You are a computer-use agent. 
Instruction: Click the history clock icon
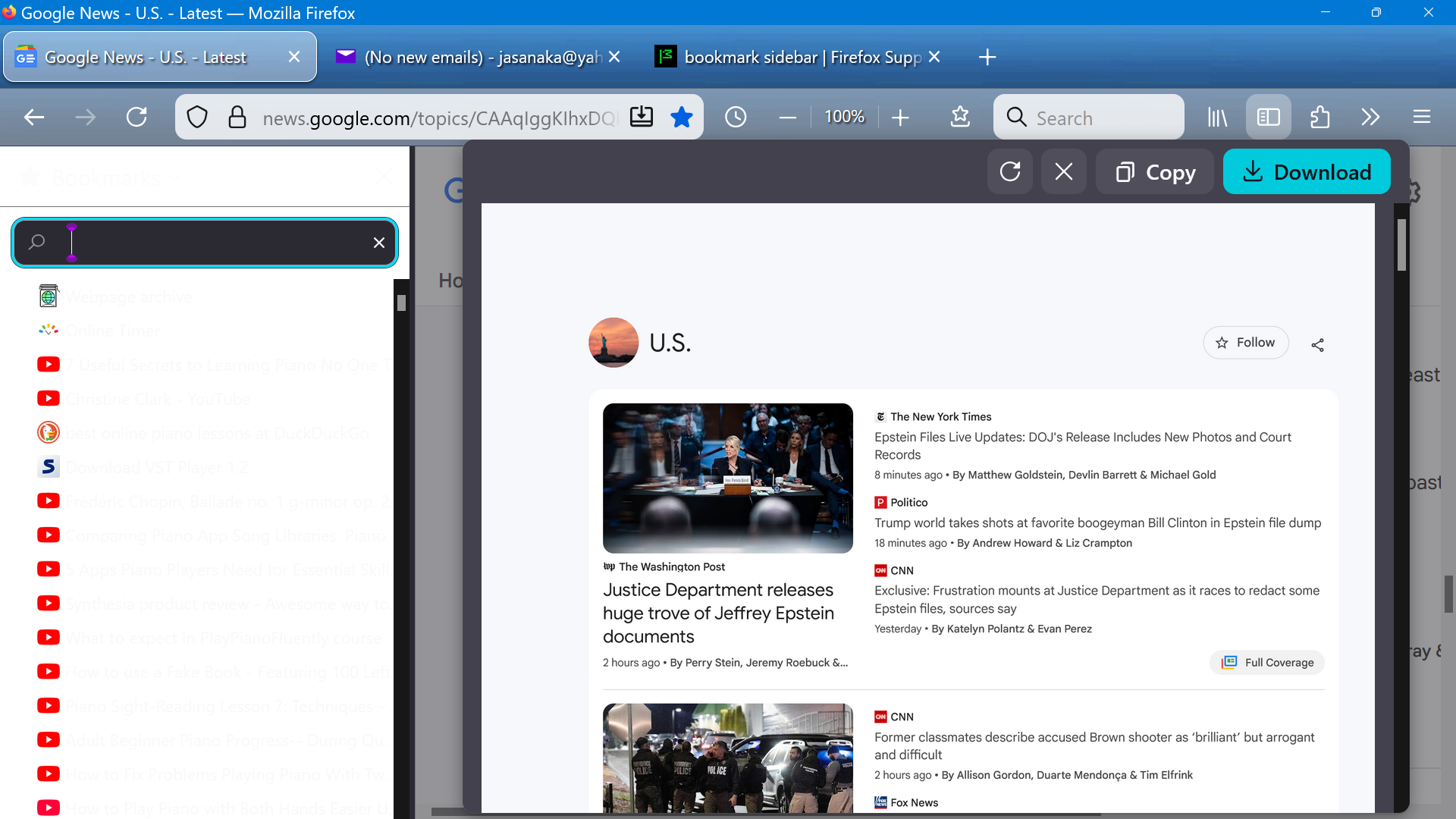coord(735,117)
